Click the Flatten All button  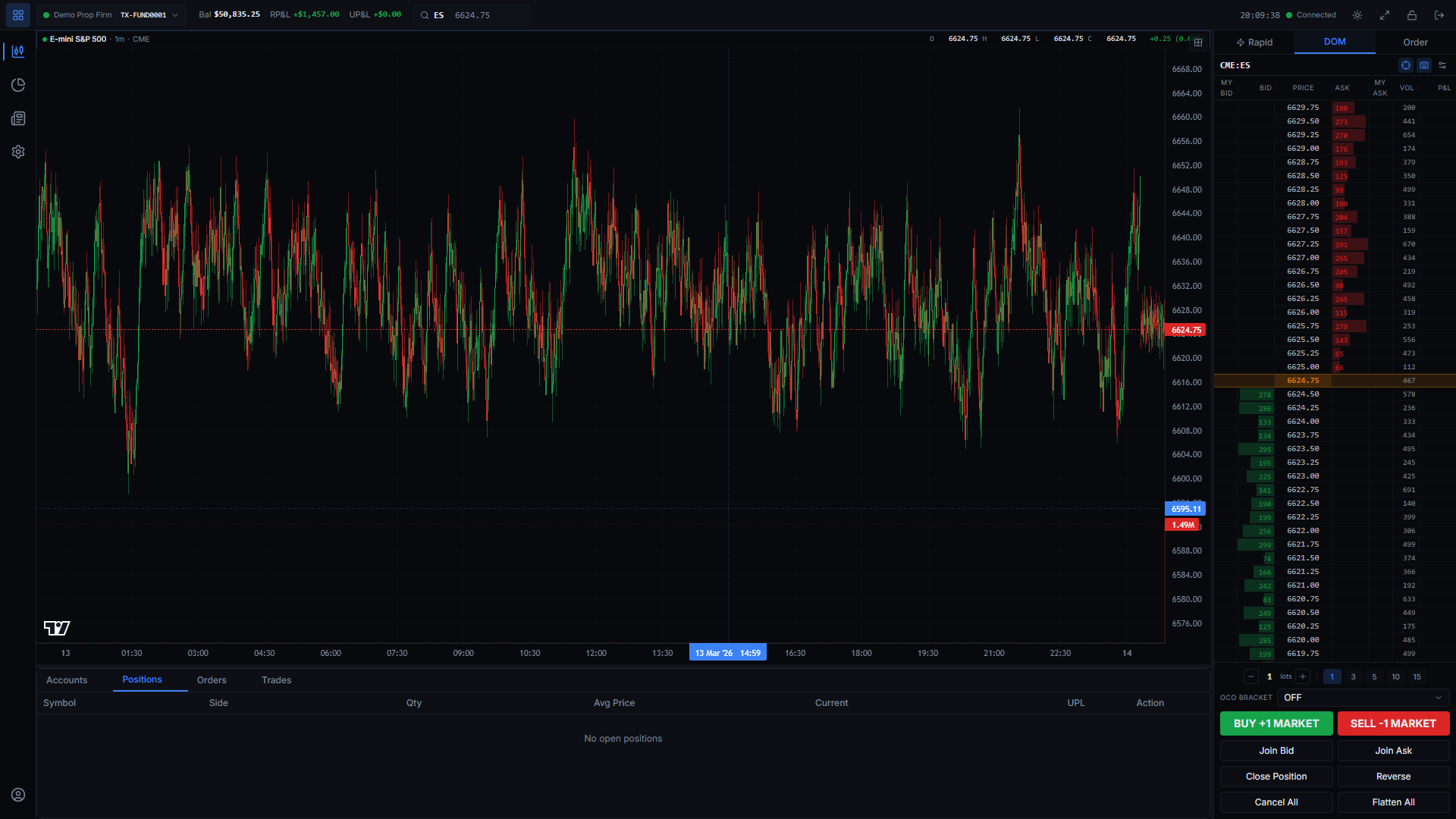click(1393, 802)
